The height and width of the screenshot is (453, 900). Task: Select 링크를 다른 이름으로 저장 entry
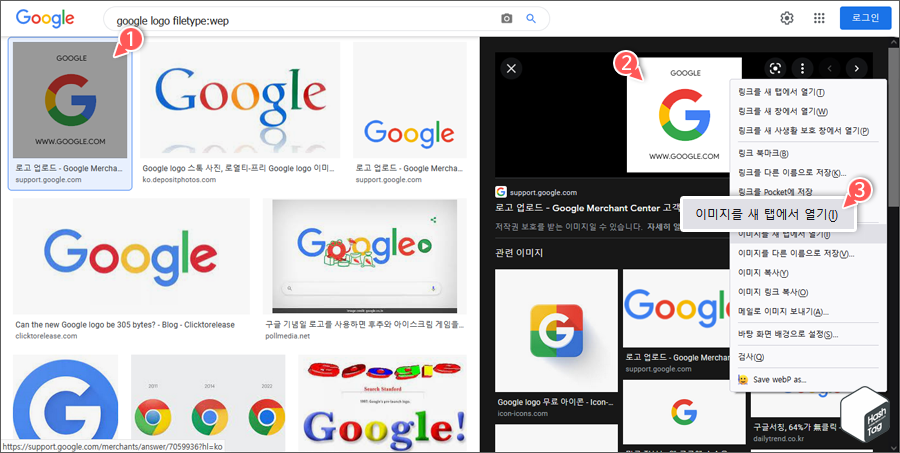point(809,173)
